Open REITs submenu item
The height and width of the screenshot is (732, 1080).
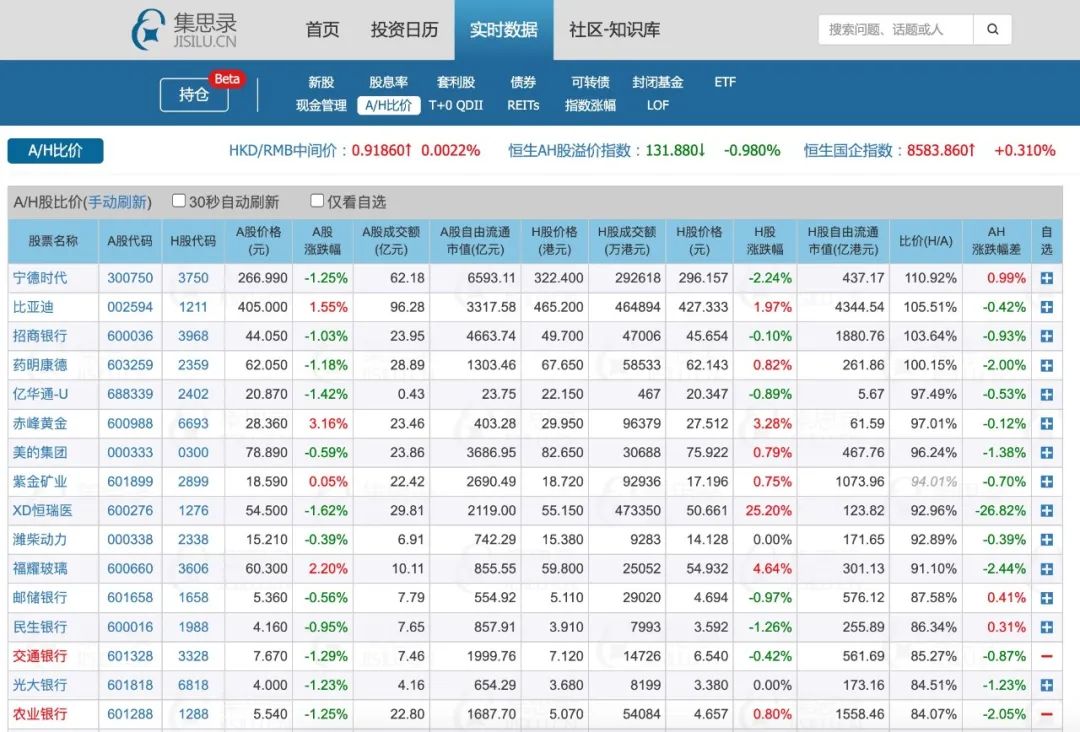tap(523, 105)
